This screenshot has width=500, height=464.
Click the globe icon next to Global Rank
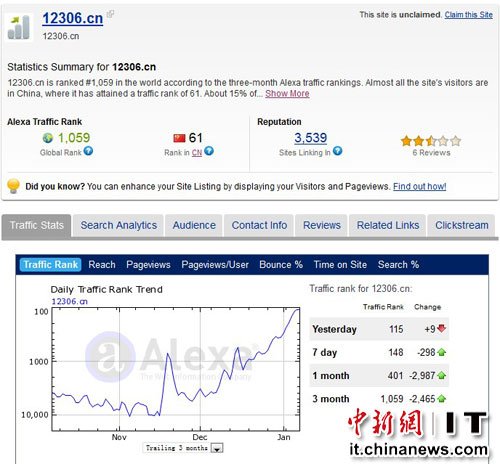coord(48,138)
